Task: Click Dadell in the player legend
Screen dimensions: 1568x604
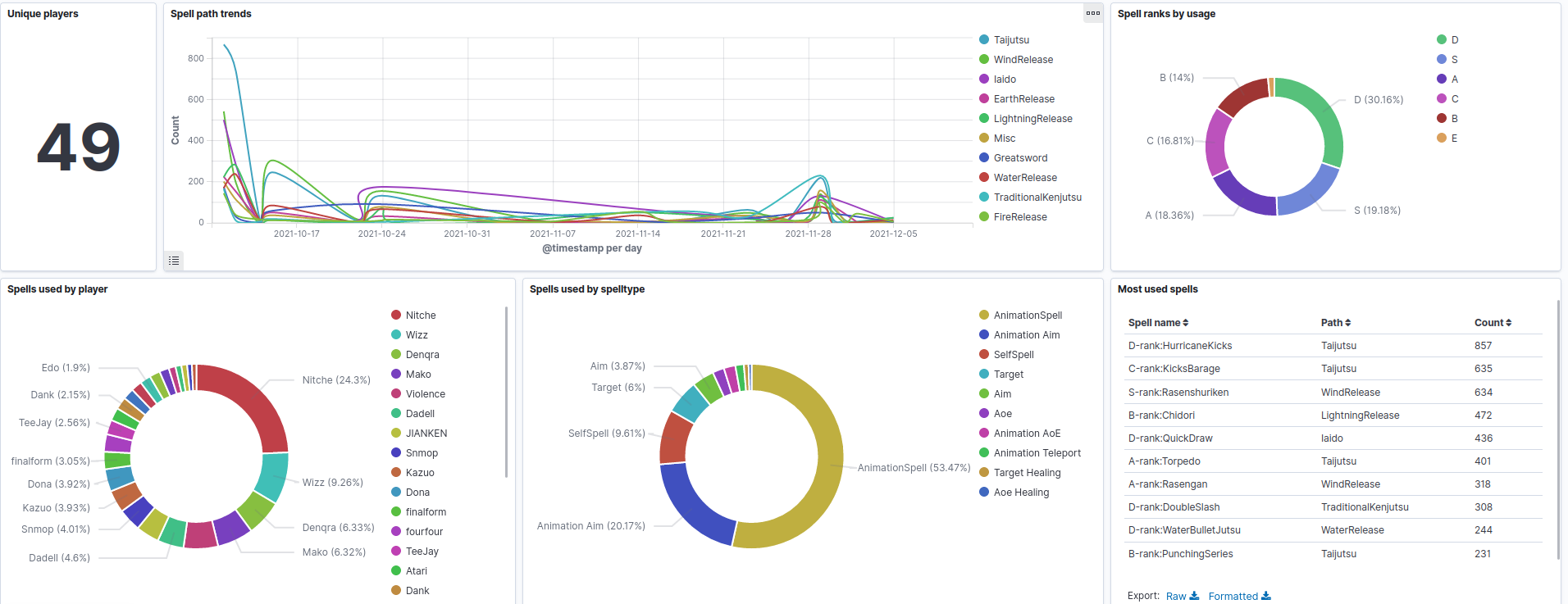Action: [x=420, y=414]
